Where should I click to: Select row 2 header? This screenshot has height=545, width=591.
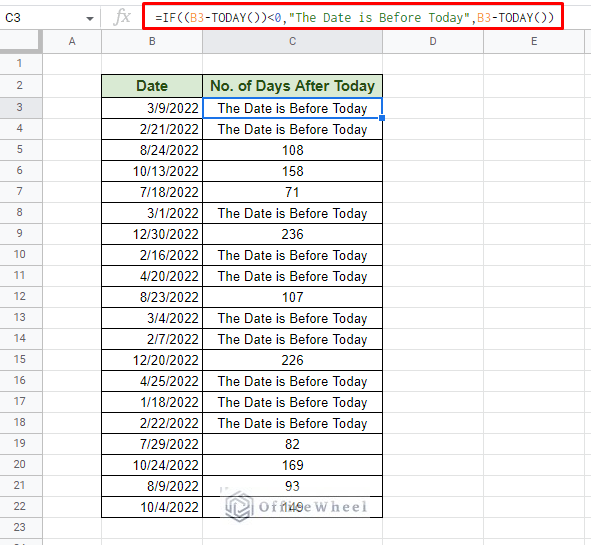click(x=20, y=85)
